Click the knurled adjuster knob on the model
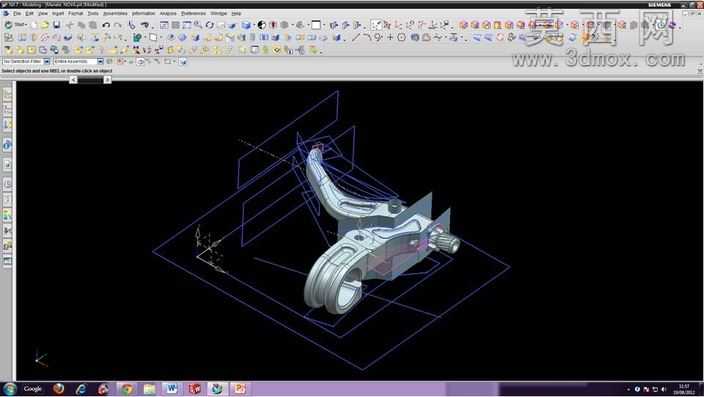 pyautogui.click(x=448, y=243)
